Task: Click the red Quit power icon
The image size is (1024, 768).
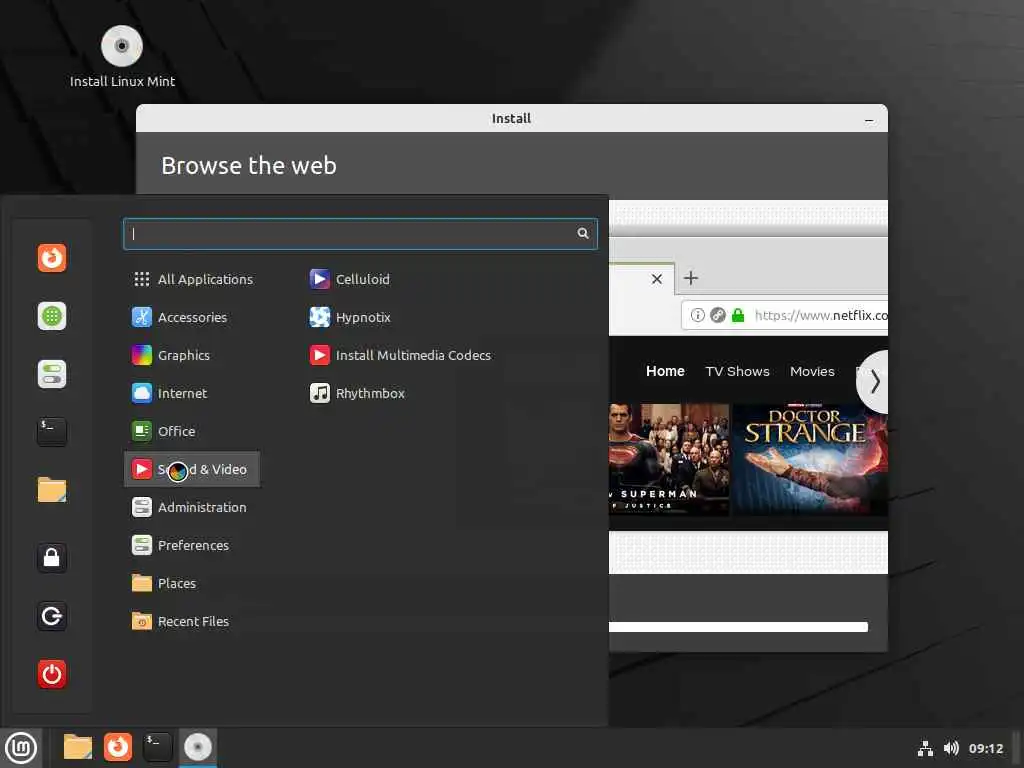Action: 52,674
